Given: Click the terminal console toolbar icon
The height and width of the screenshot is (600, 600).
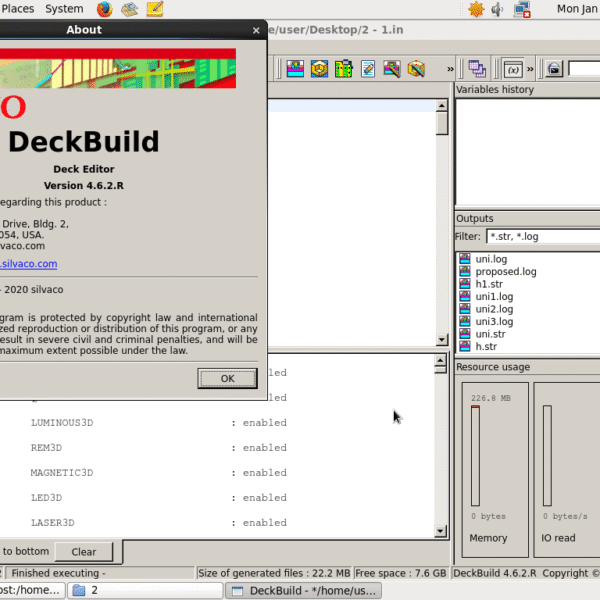Looking at the screenshot, I should 554,69.
